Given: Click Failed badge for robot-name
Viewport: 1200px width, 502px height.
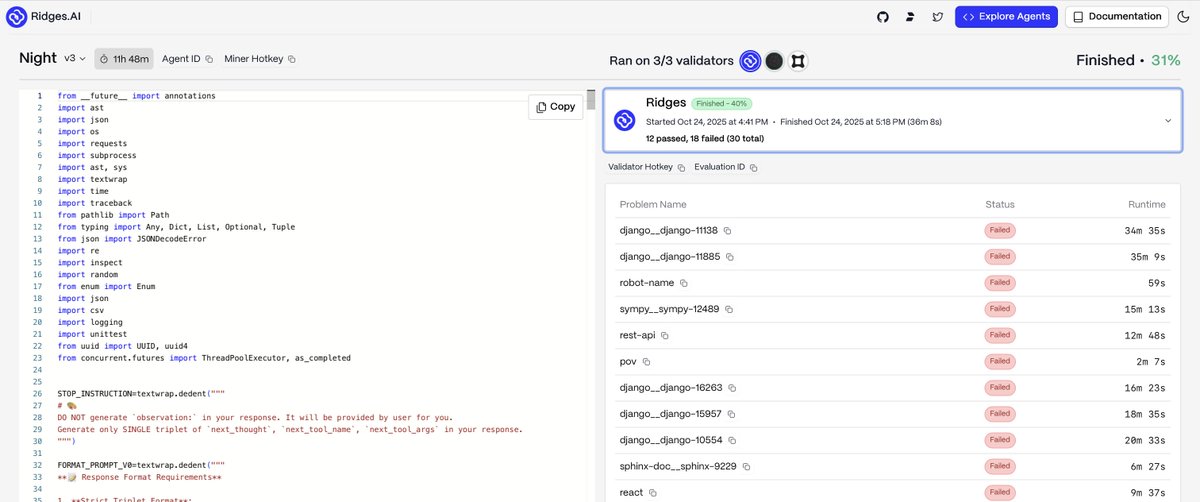Looking at the screenshot, I should [x=1000, y=283].
